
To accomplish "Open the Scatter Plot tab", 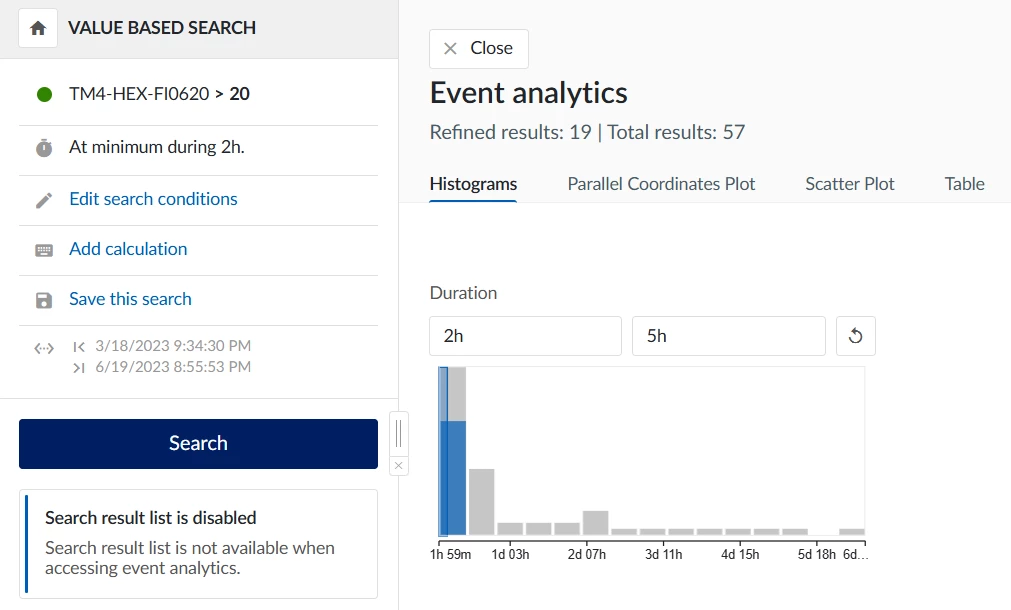I will 849,184.
